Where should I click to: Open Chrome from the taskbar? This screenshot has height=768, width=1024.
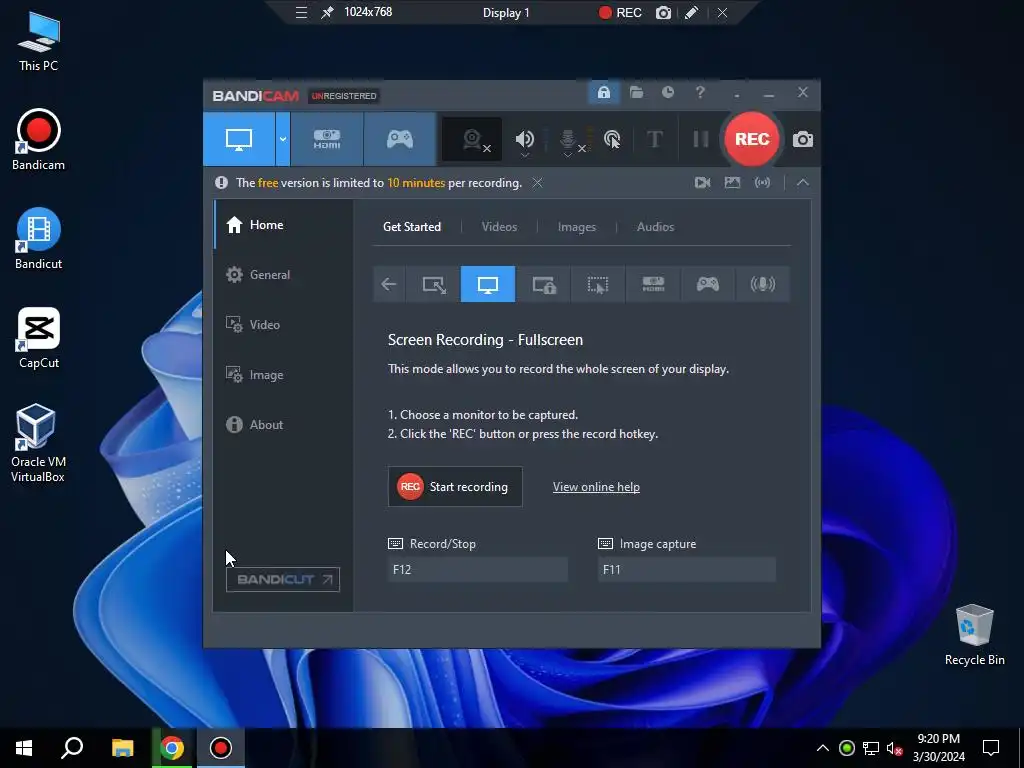point(172,748)
